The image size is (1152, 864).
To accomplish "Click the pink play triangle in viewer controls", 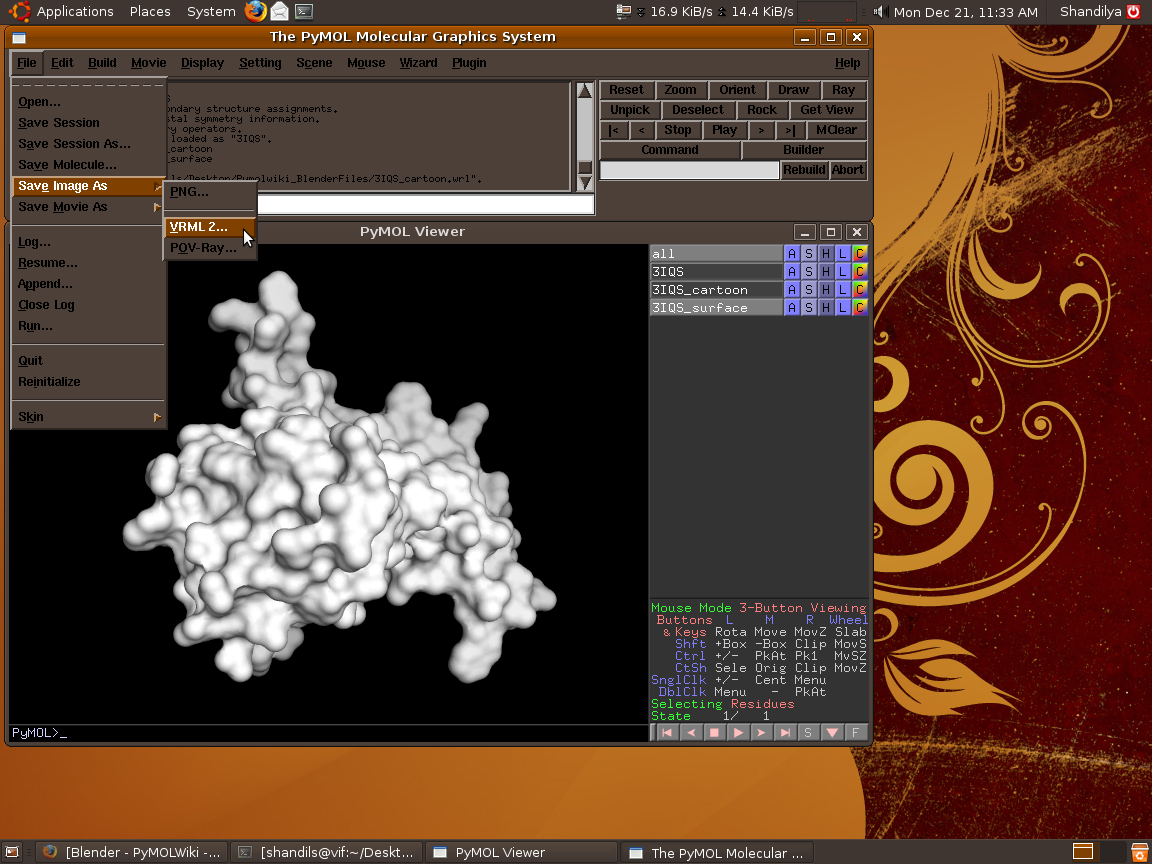I will click(738, 733).
